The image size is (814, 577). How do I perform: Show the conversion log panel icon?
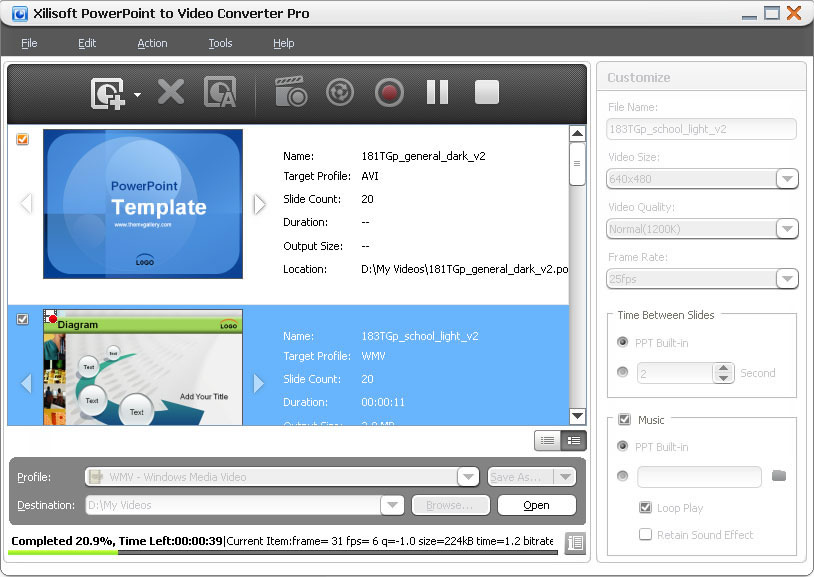(x=575, y=543)
